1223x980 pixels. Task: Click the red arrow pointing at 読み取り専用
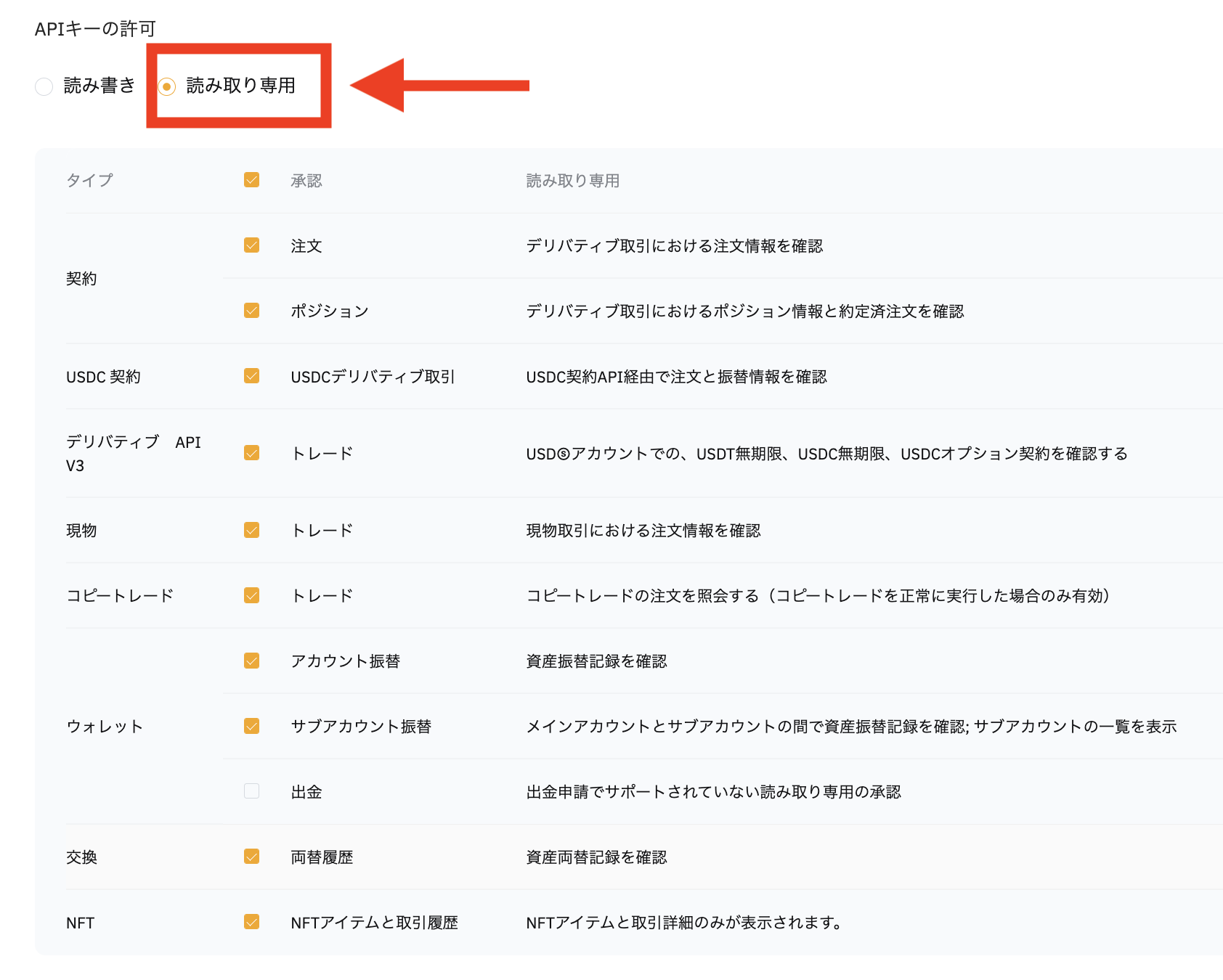point(436,86)
